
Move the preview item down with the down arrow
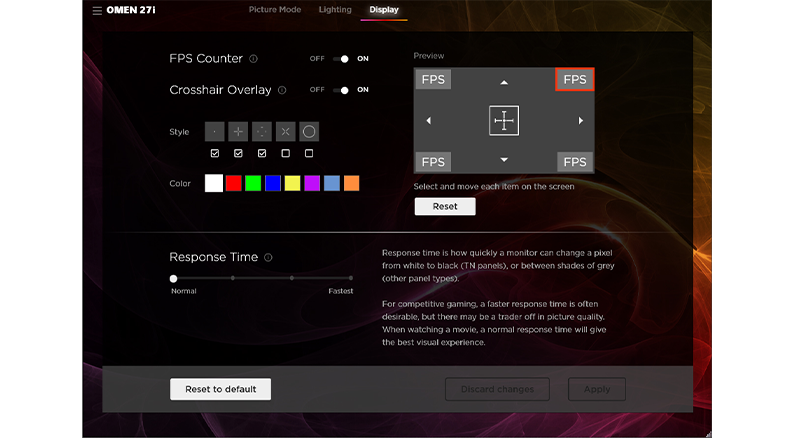pos(504,160)
